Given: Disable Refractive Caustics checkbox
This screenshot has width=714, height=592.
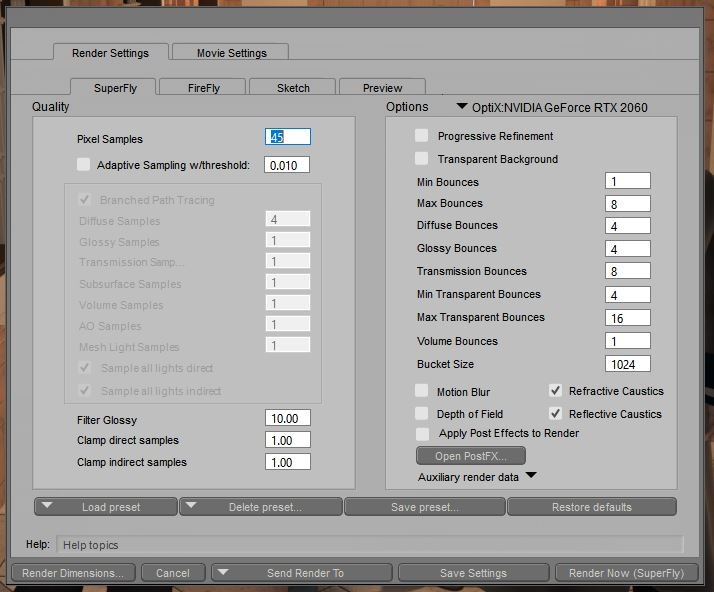Looking at the screenshot, I should (555, 391).
